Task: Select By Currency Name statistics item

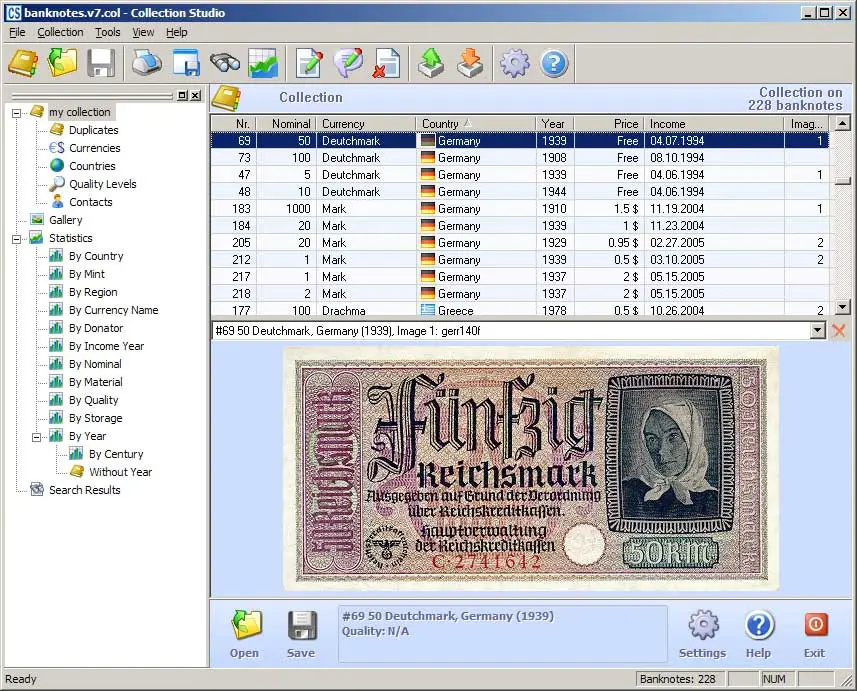Action: click(x=113, y=310)
